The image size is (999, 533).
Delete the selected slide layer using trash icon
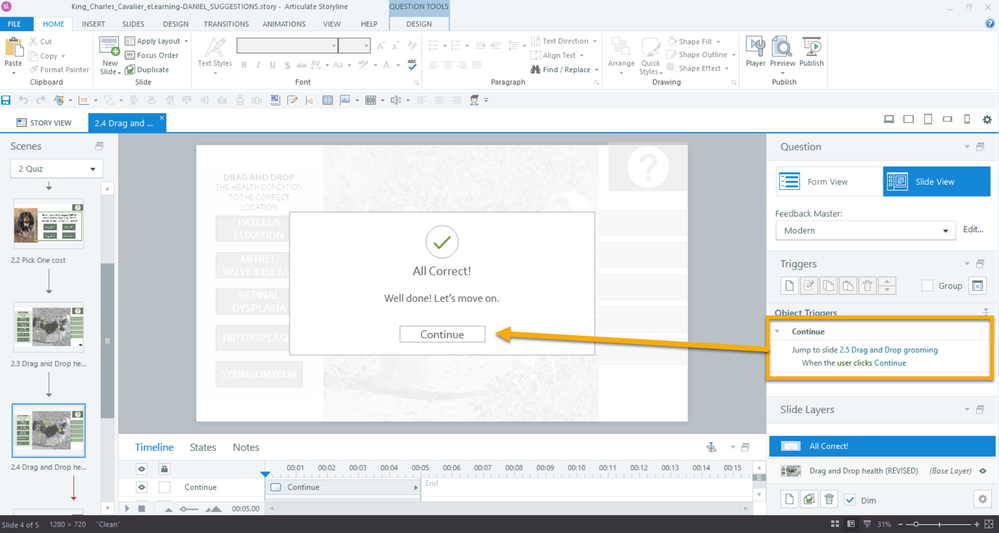pos(829,499)
